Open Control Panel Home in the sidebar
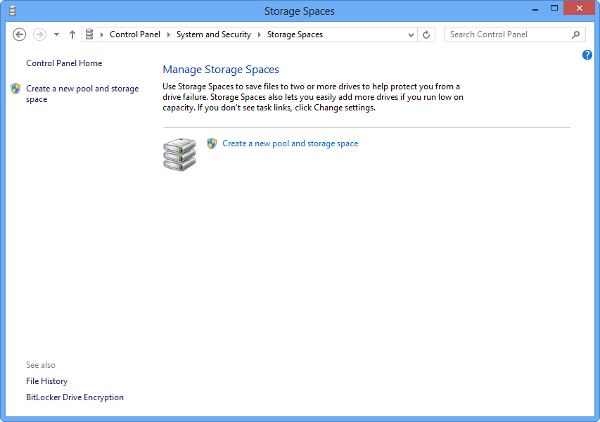 pyautogui.click(x=64, y=63)
